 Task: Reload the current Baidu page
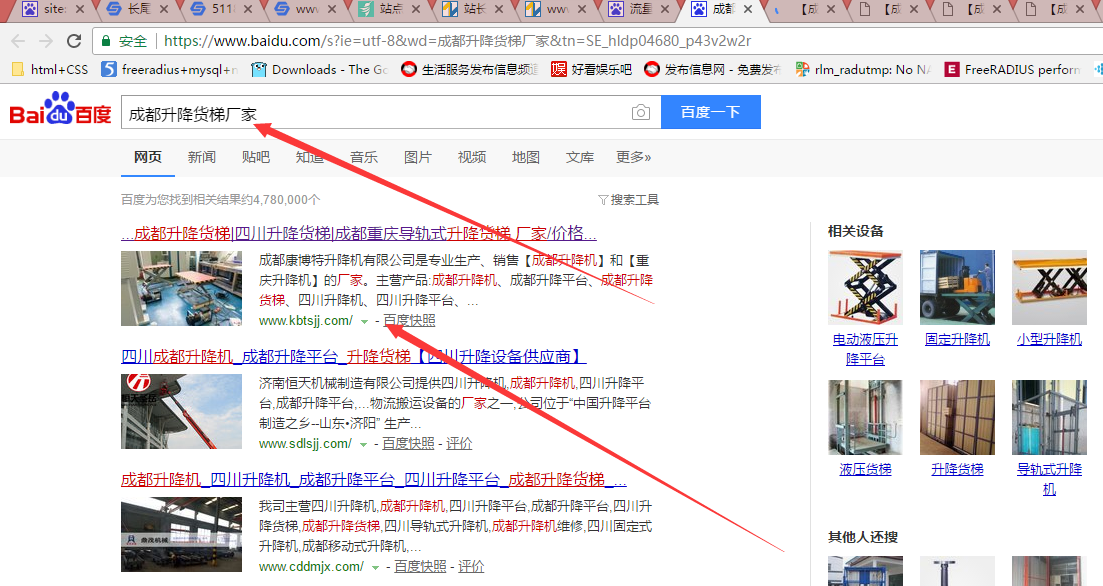[x=74, y=41]
